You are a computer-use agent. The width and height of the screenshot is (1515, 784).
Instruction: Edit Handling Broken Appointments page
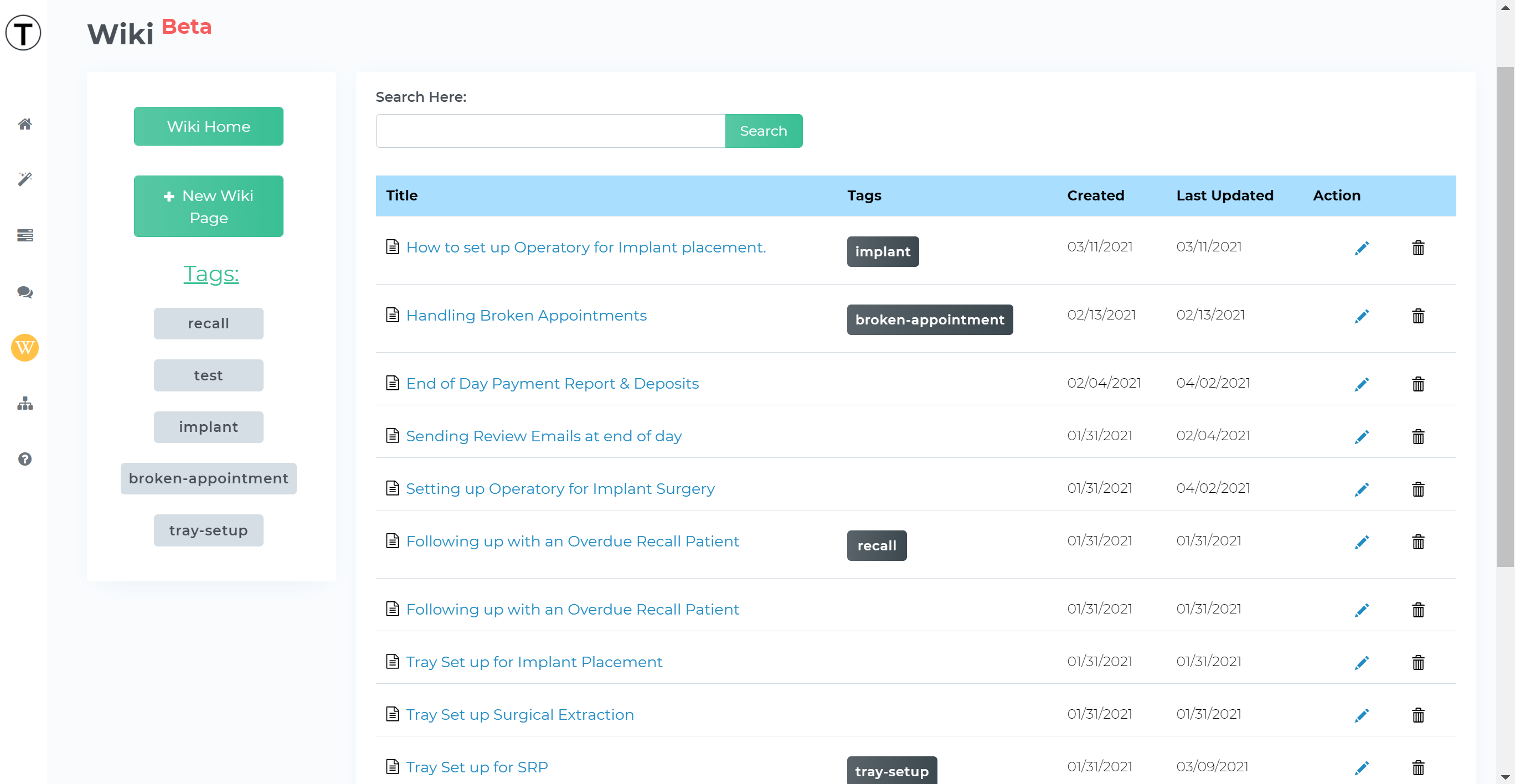click(1362, 316)
